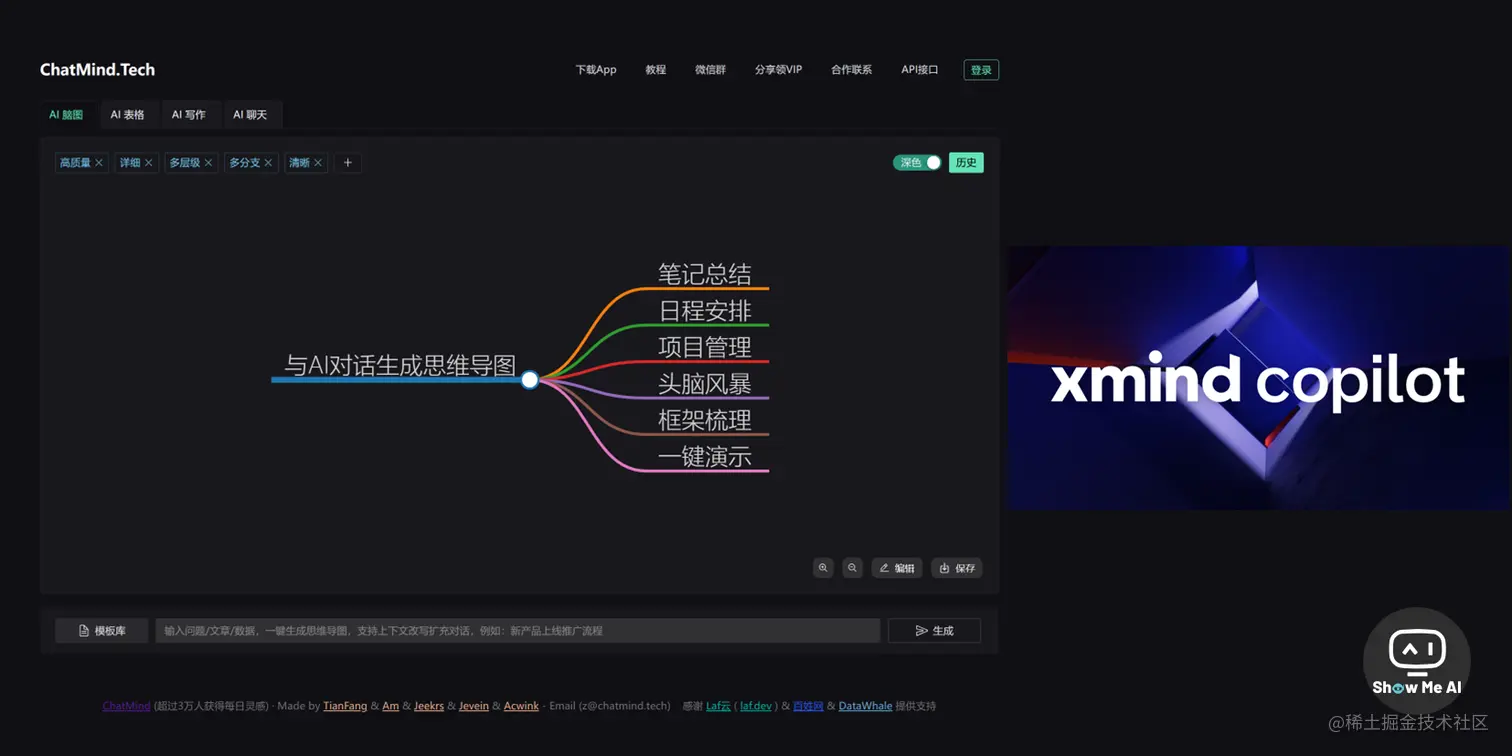The image size is (1512, 756).
Task: Open the API接口 nav item
Action: coord(920,70)
